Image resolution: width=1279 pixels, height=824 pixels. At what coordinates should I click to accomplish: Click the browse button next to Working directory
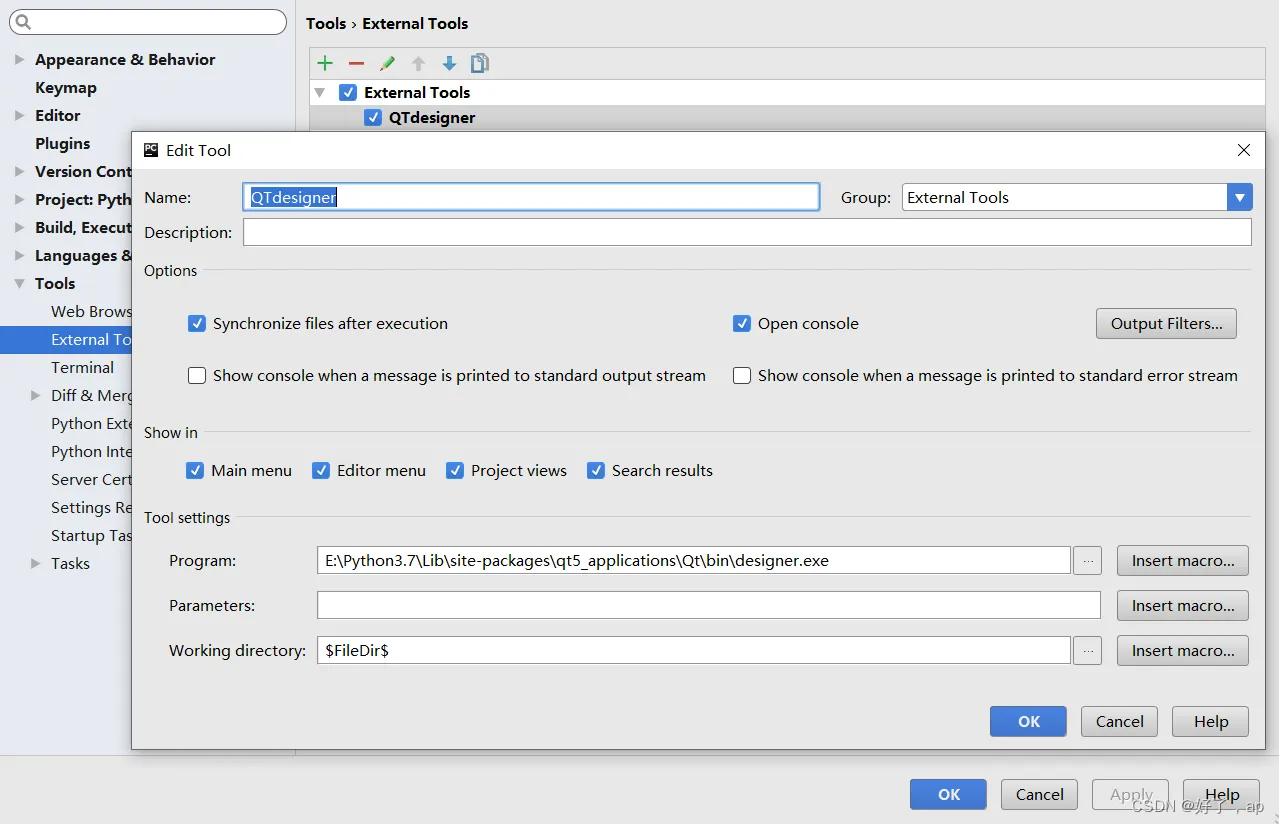[1087, 651]
